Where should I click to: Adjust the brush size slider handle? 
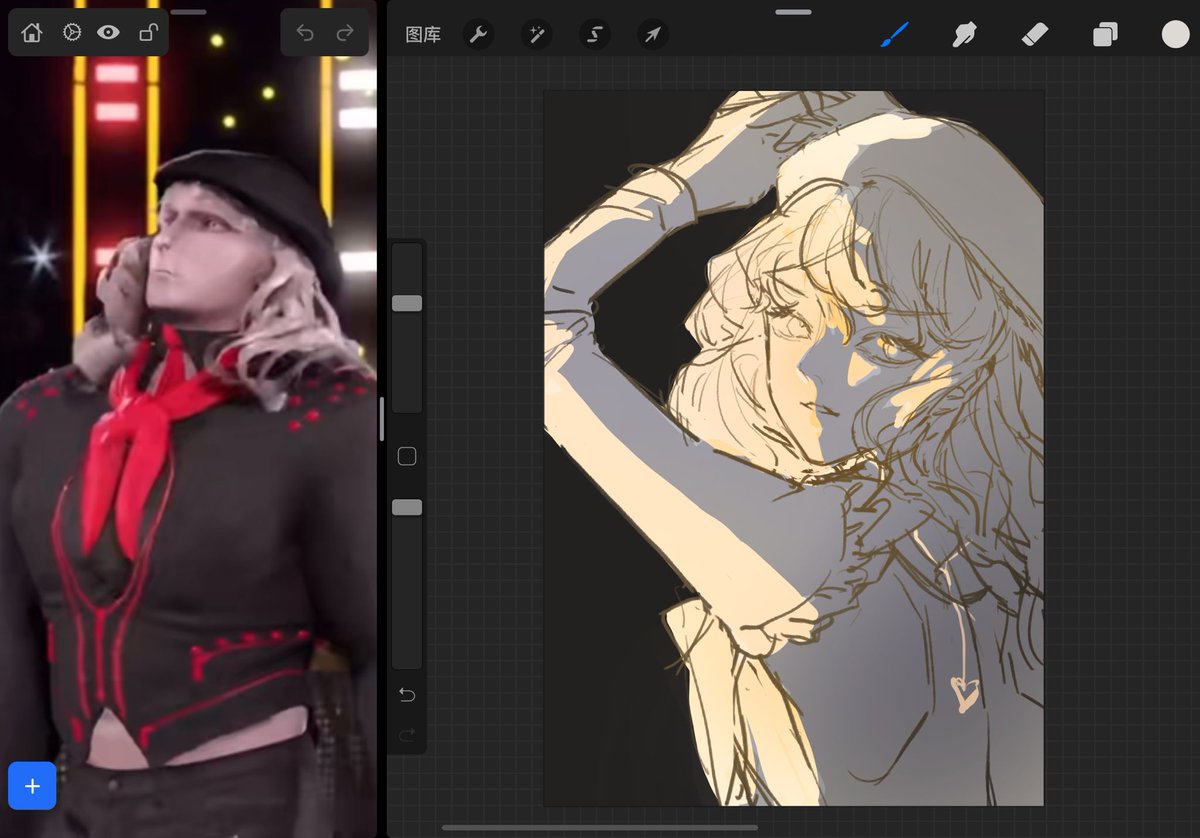pos(407,303)
